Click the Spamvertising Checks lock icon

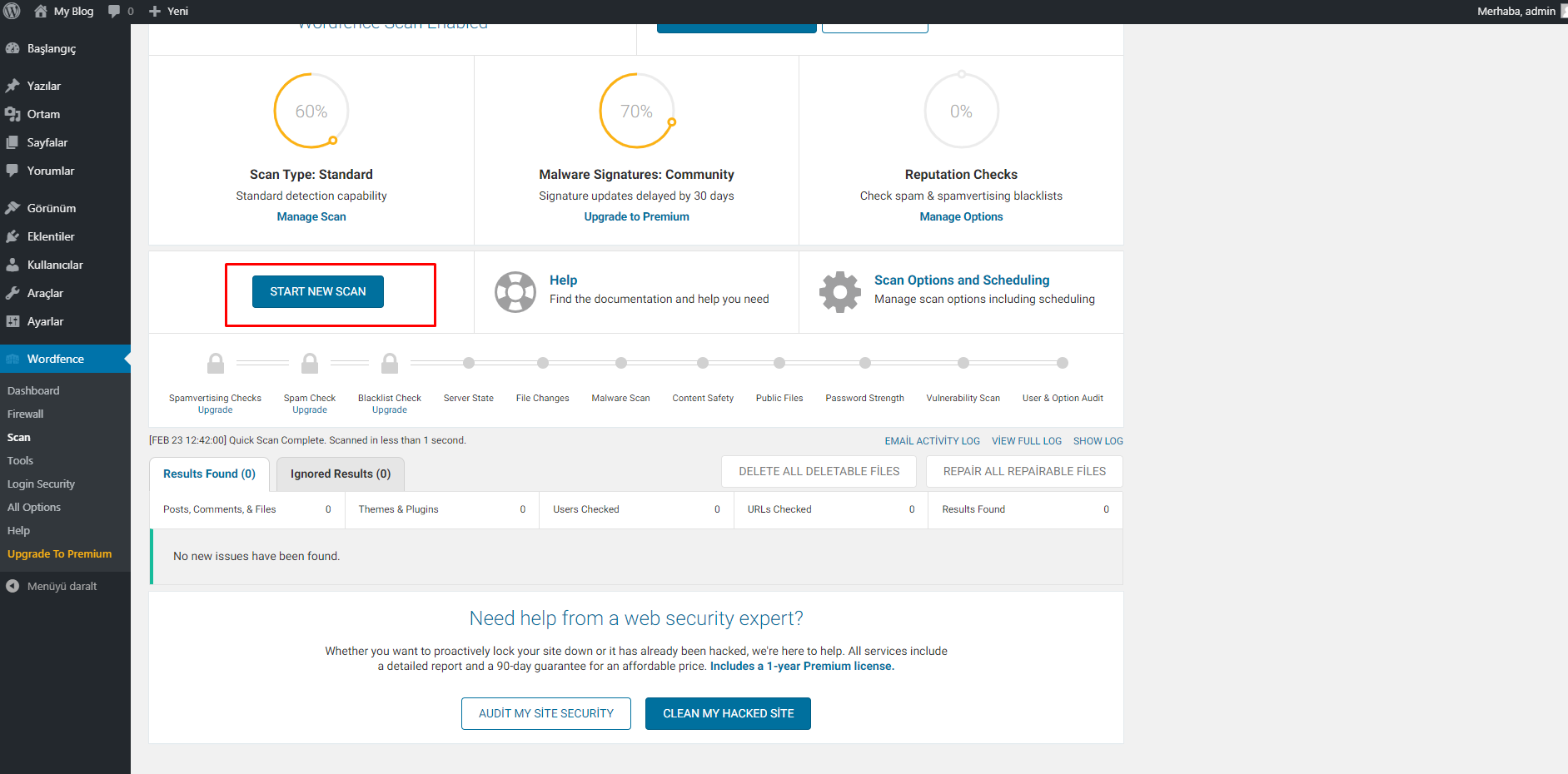pos(216,363)
